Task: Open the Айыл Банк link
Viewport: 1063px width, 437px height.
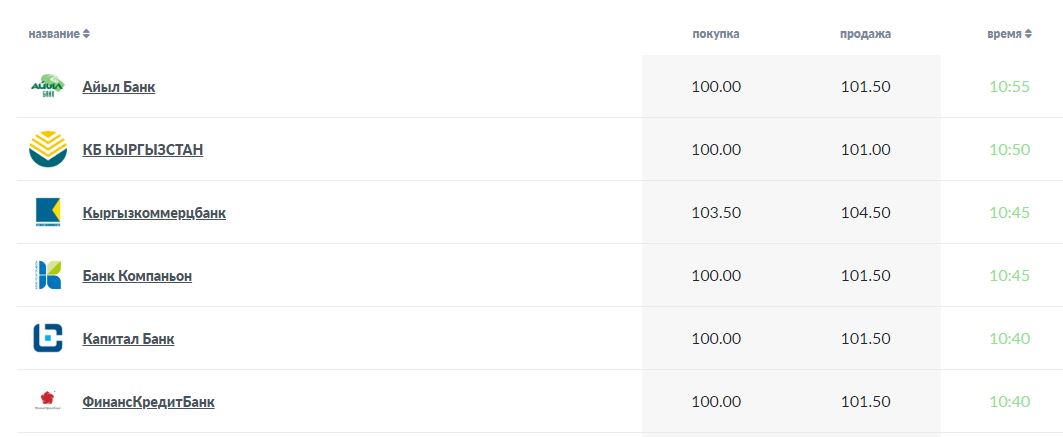Action: 119,87
